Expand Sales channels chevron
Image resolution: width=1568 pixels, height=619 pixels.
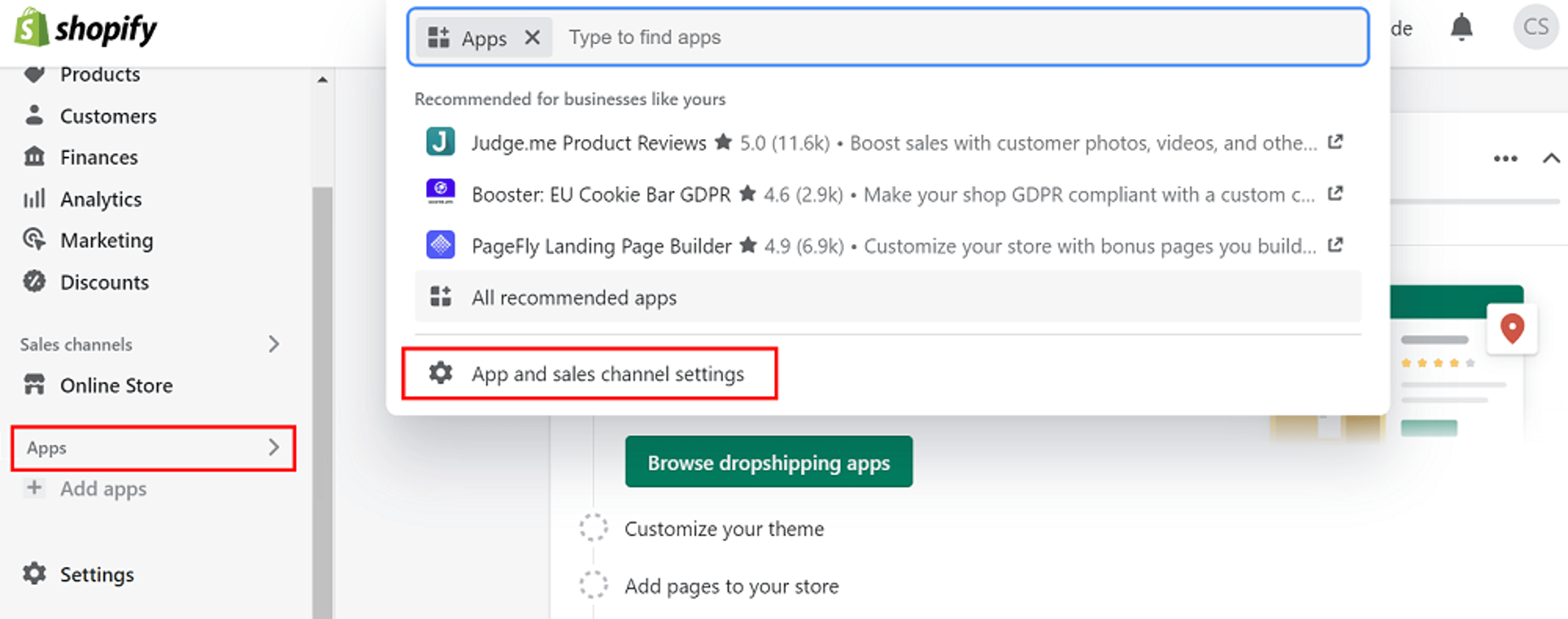[274, 345]
